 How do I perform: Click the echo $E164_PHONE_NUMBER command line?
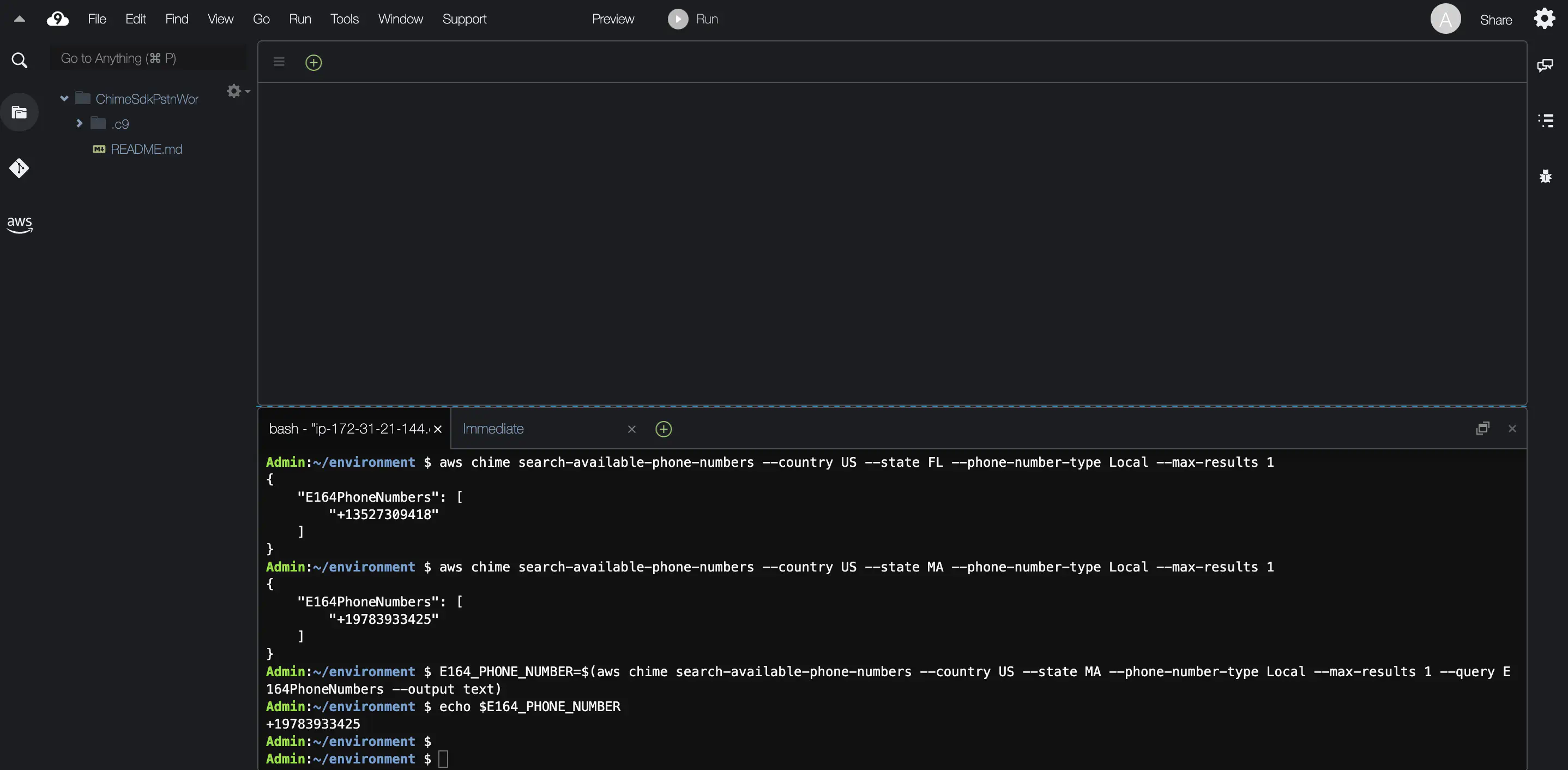[x=529, y=706]
